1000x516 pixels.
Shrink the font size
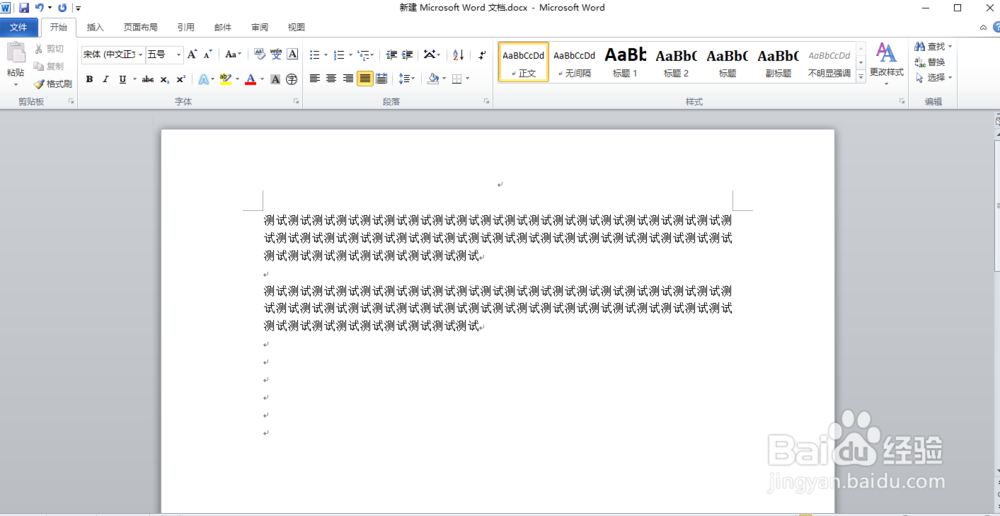[207, 55]
